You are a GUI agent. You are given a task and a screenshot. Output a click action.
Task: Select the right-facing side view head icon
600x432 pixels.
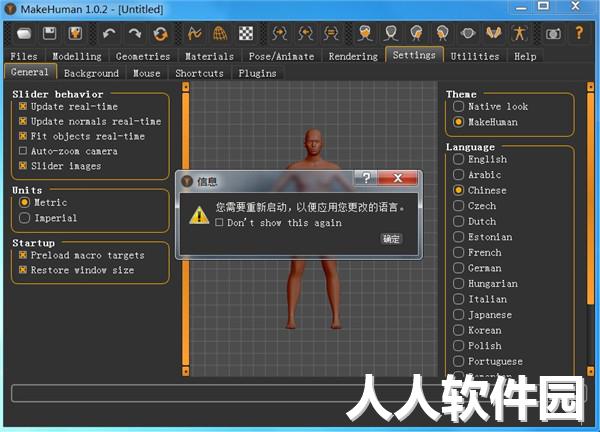(416, 34)
